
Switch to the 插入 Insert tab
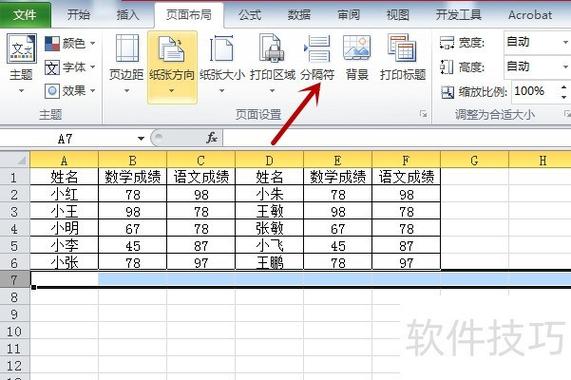click(x=127, y=15)
